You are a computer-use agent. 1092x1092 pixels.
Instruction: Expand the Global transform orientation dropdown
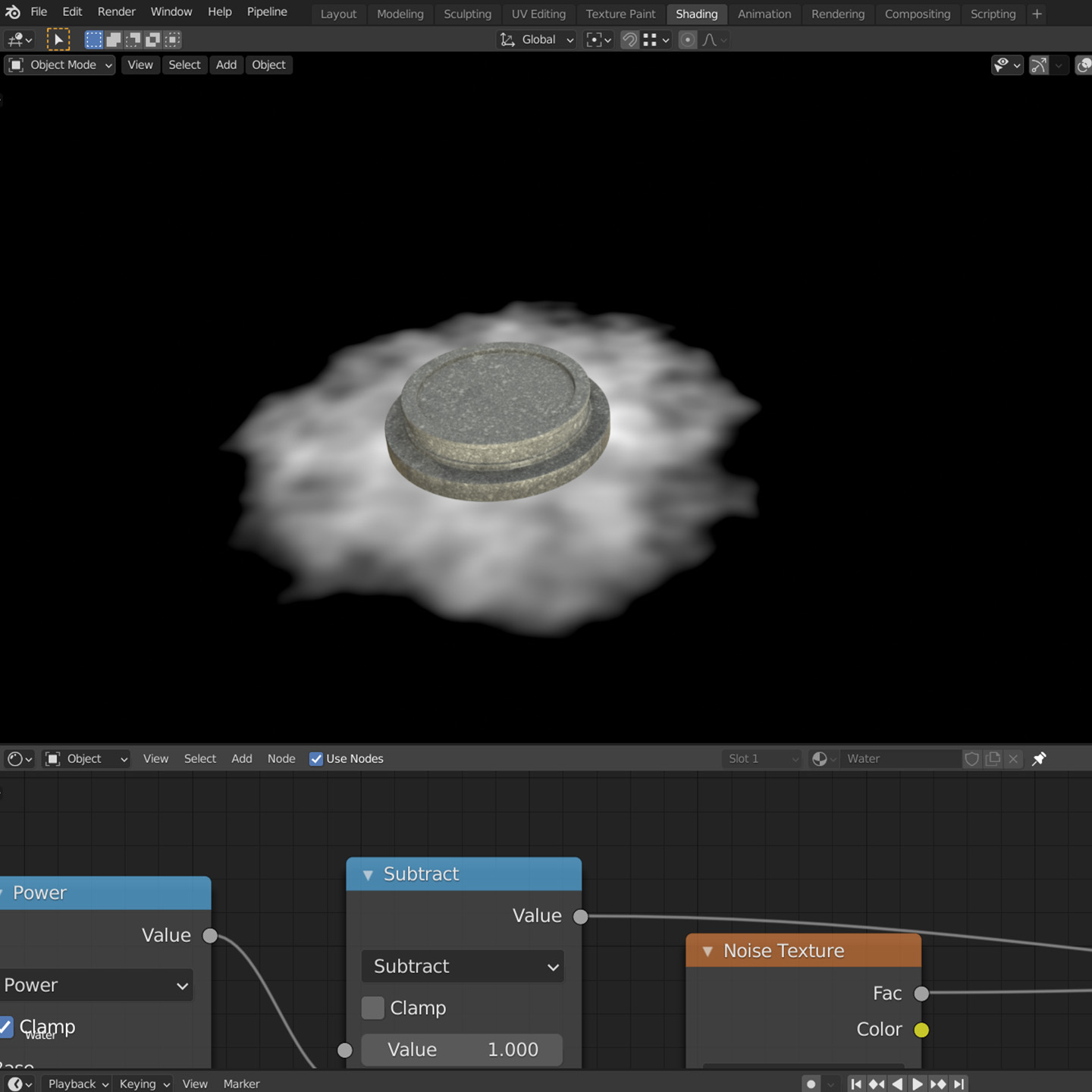click(536, 39)
